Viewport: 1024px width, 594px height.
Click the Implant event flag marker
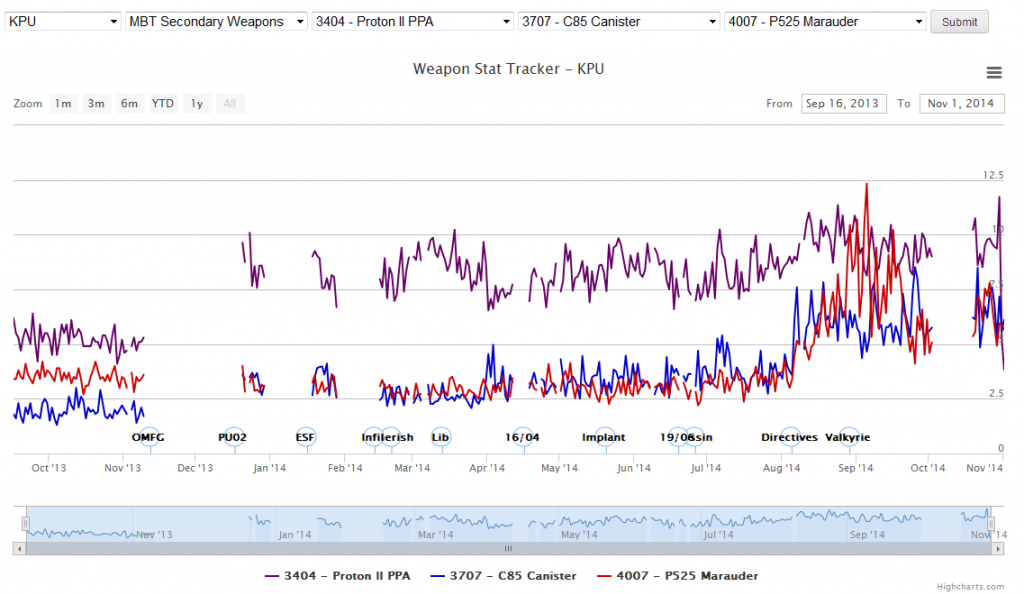[603, 437]
